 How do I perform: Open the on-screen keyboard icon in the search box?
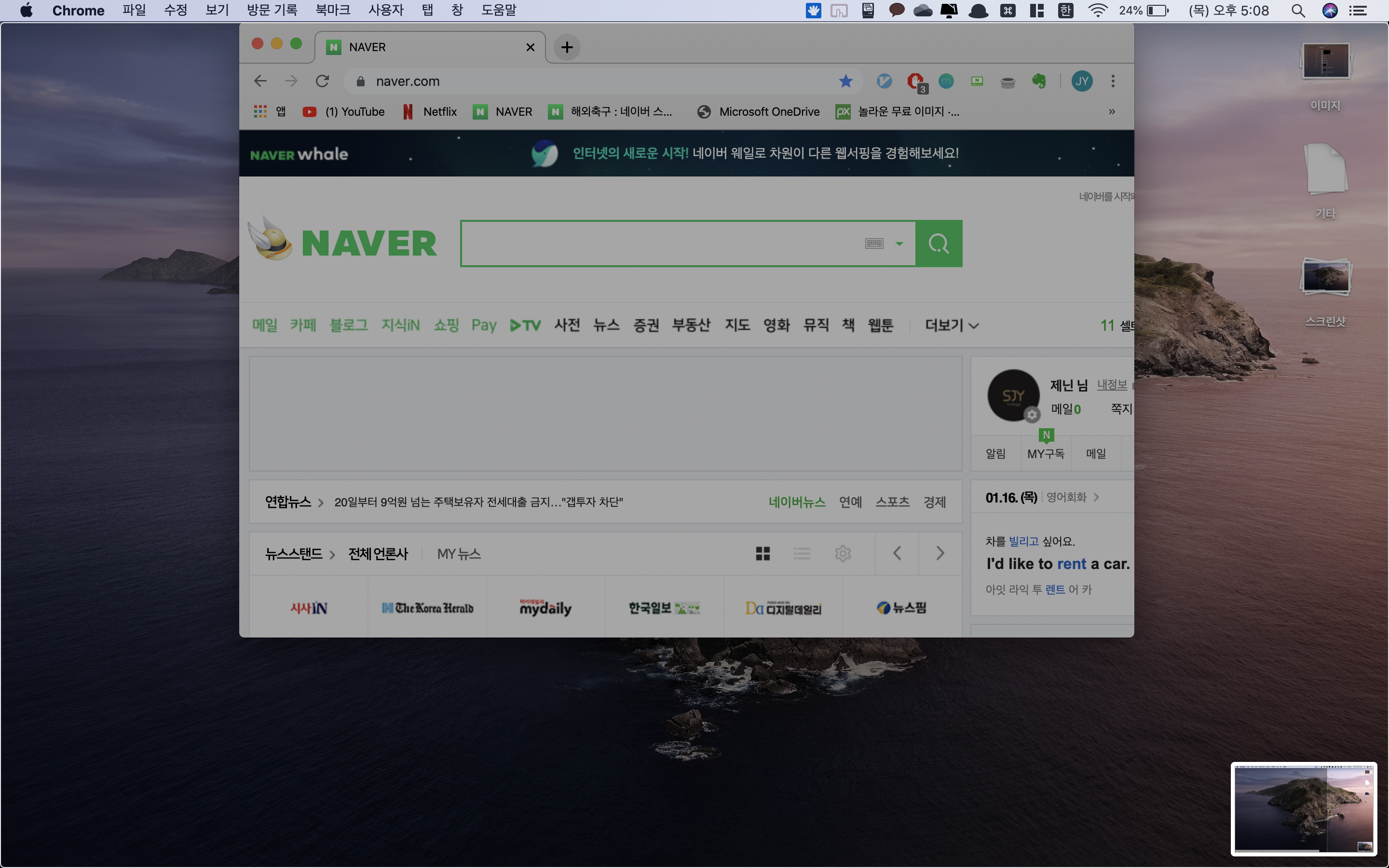873,244
